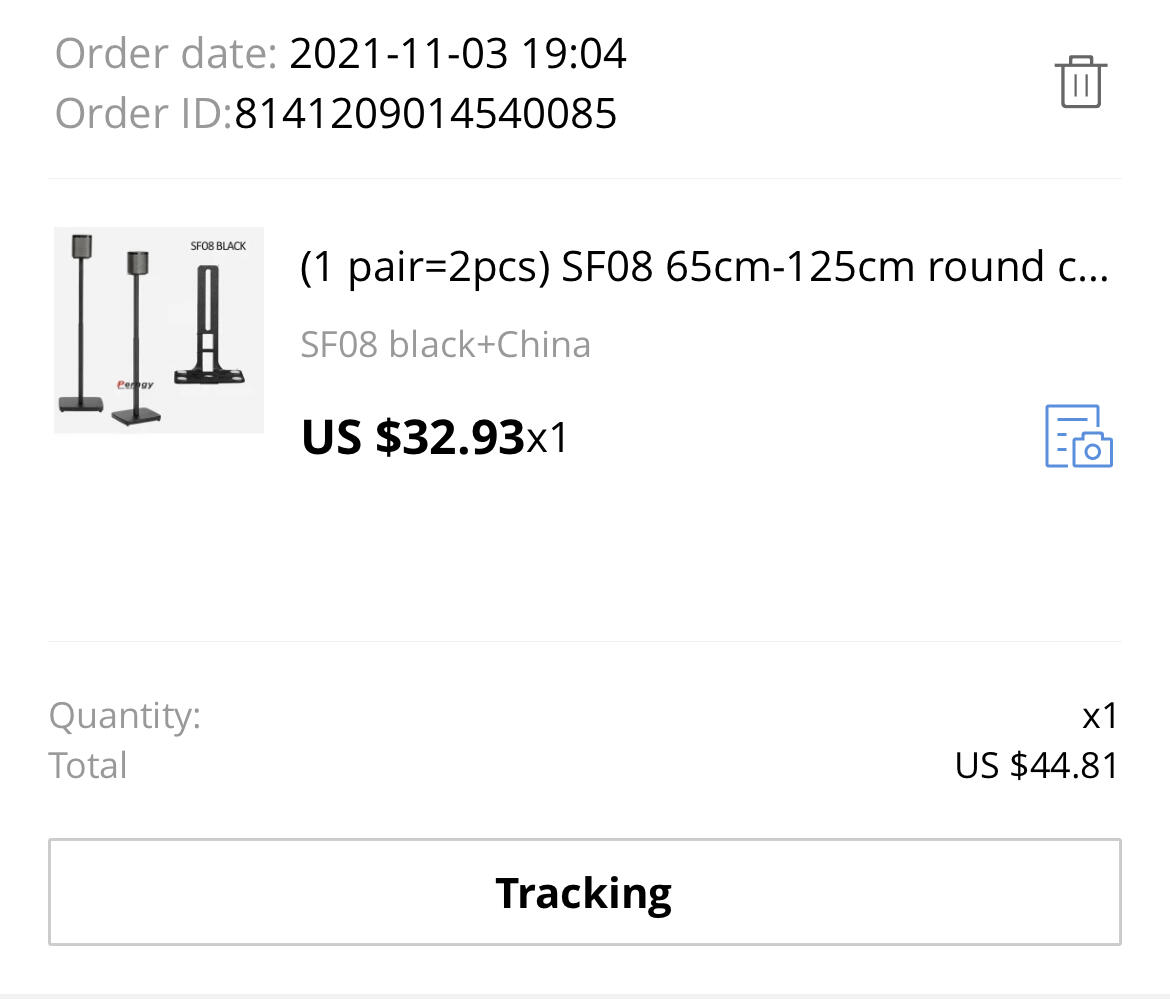
Task: Select the order ID number 8141209014540085
Action: point(425,113)
